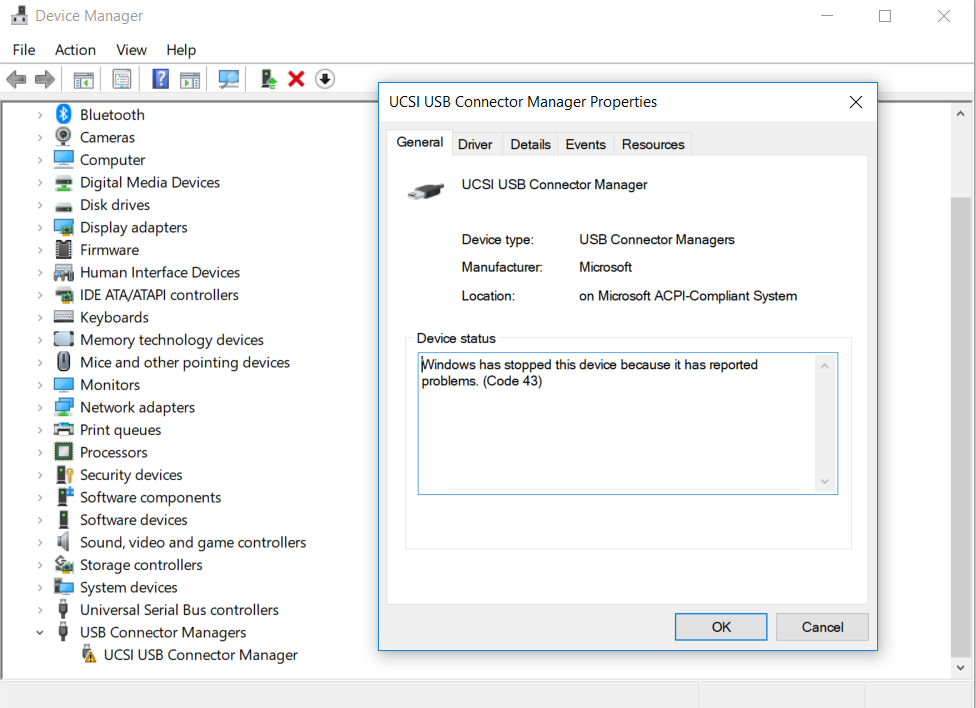Click the Show/Hide console tree icon
Image resolution: width=976 pixels, height=708 pixels.
(84, 79)
